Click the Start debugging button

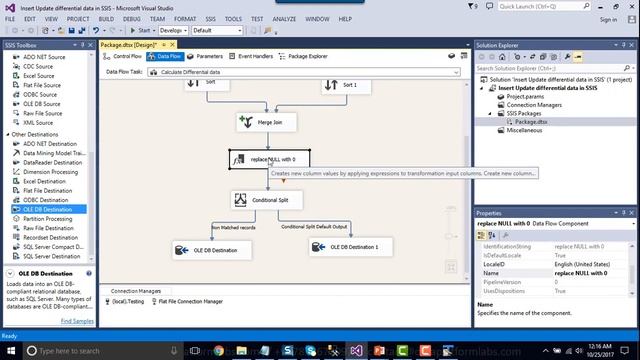[140, 31]
